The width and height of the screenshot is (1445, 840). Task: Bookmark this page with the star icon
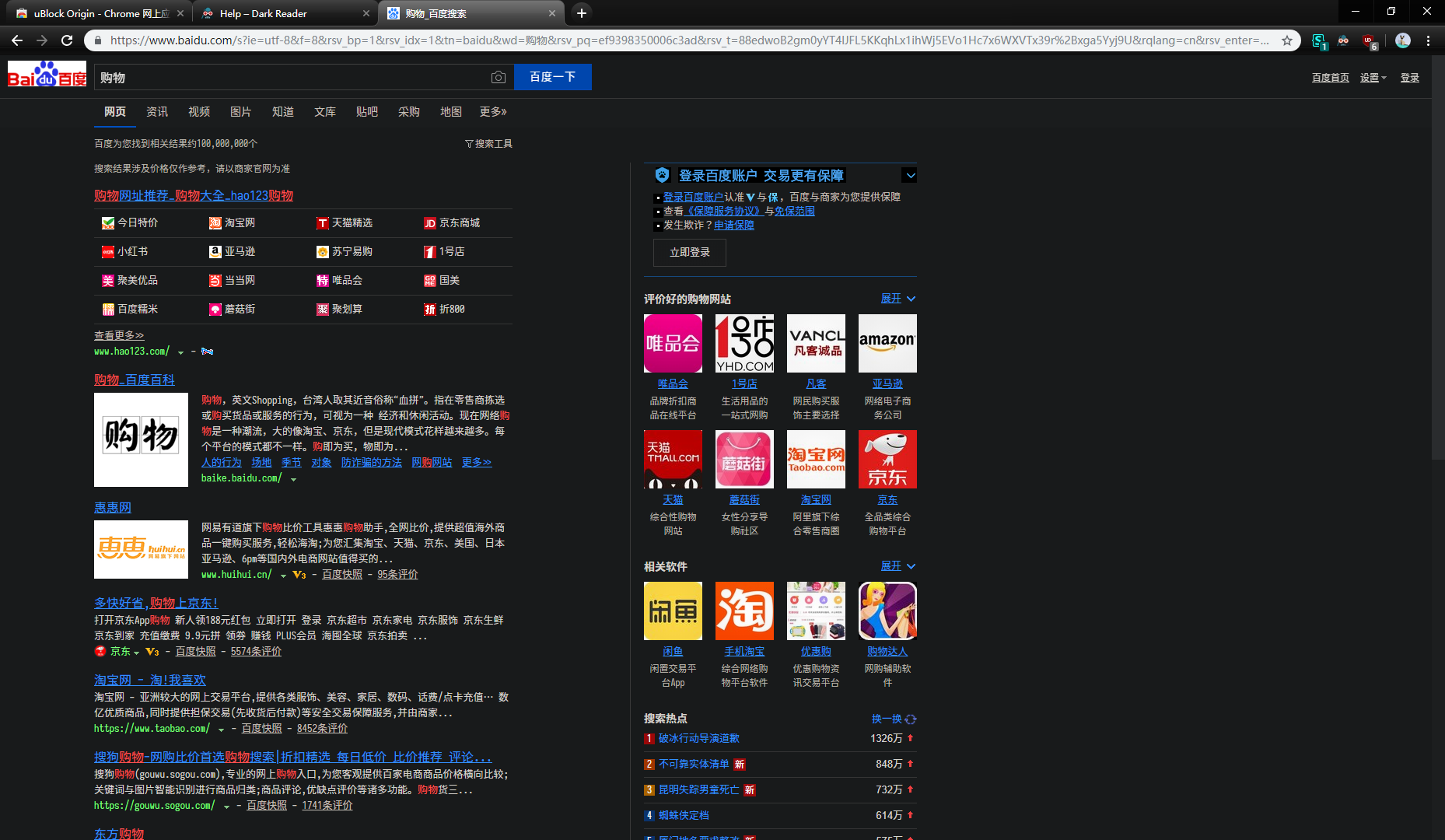(1287, 40)
